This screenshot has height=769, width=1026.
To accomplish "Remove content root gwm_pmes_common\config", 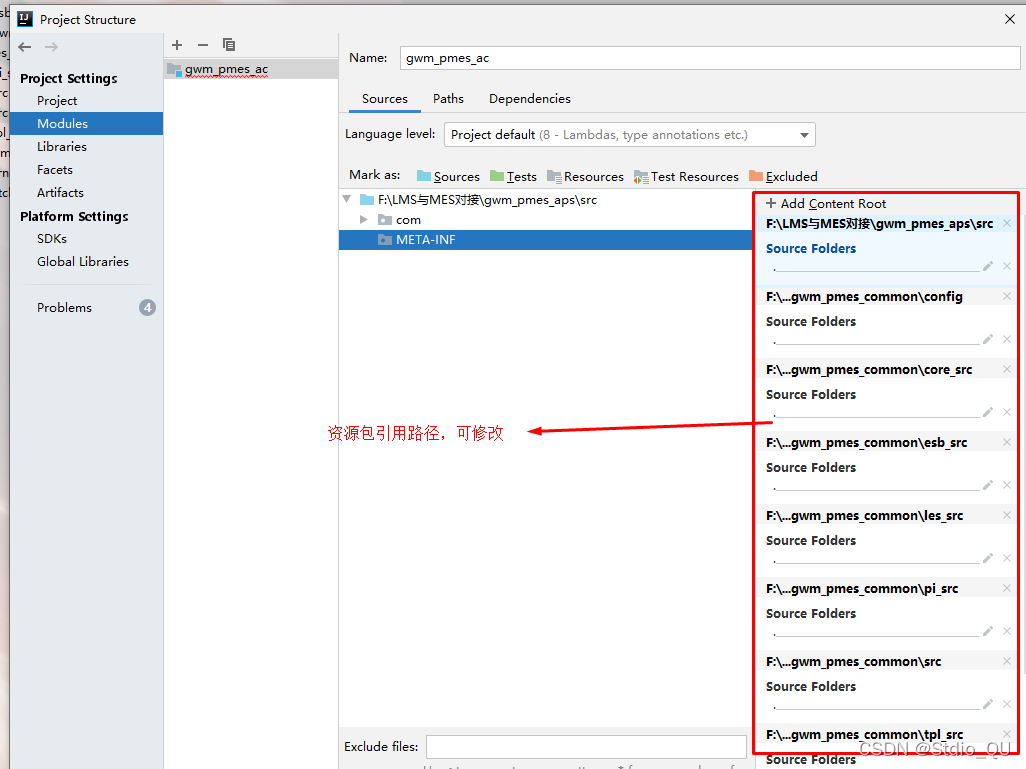I will click(1007, 296).
